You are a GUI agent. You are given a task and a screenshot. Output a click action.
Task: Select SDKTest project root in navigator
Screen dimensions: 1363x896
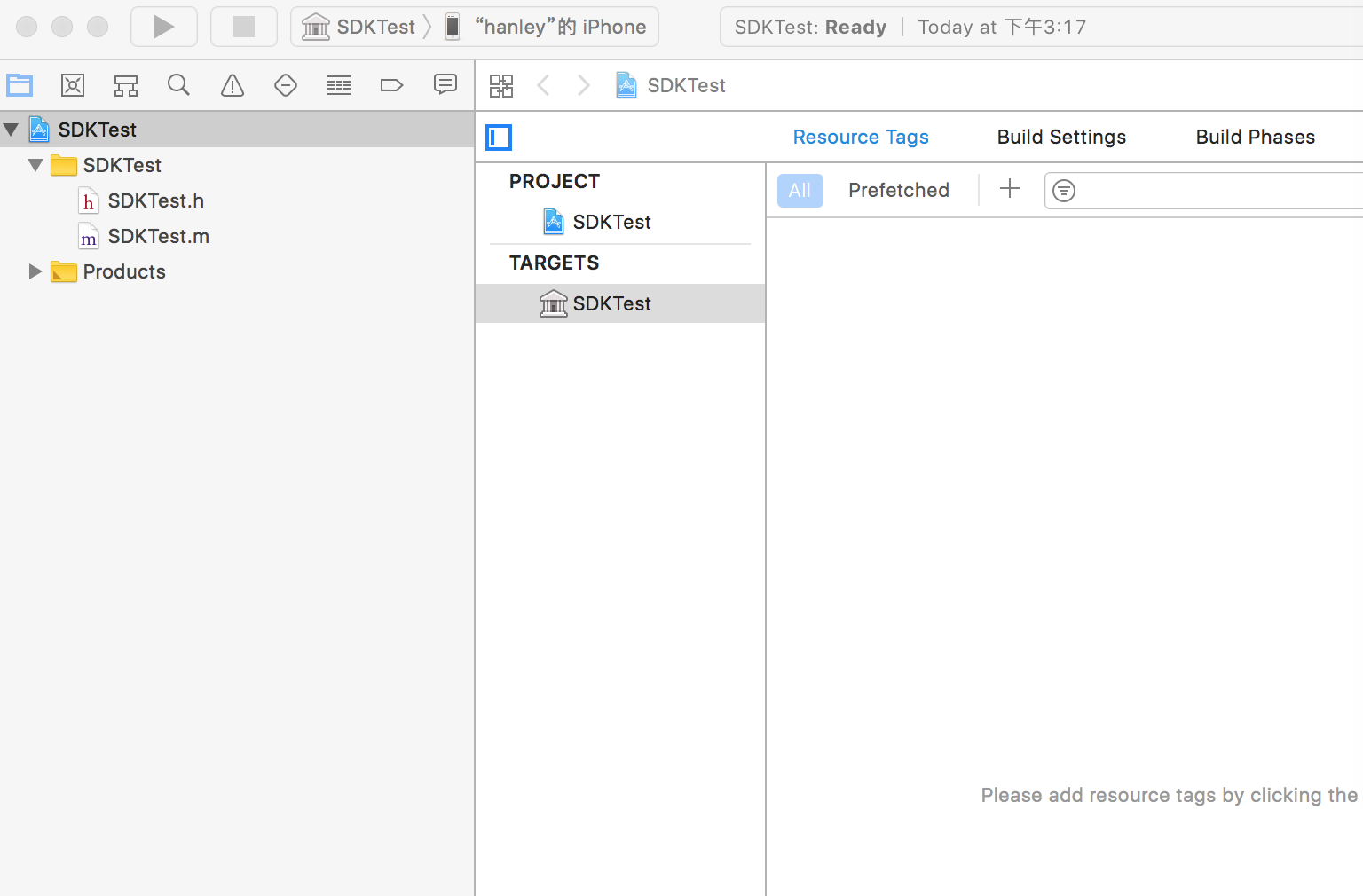point(237,130)
